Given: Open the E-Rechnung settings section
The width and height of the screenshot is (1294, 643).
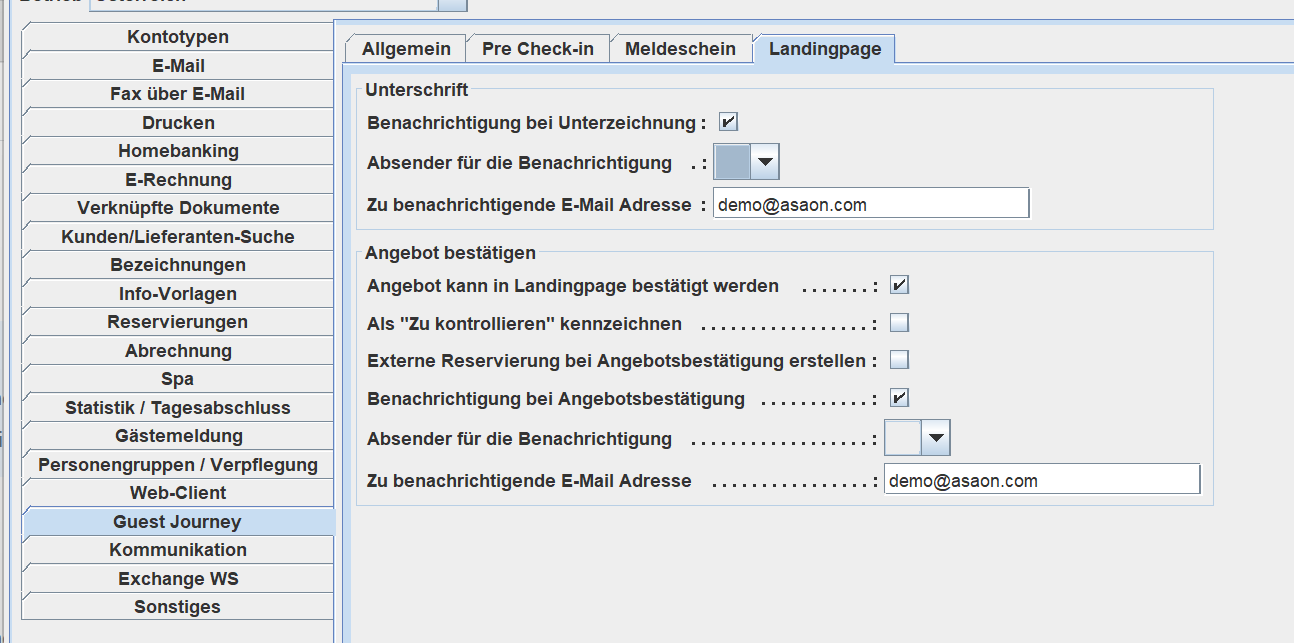Looking at the screenshot, I should (x=178, y=180).
